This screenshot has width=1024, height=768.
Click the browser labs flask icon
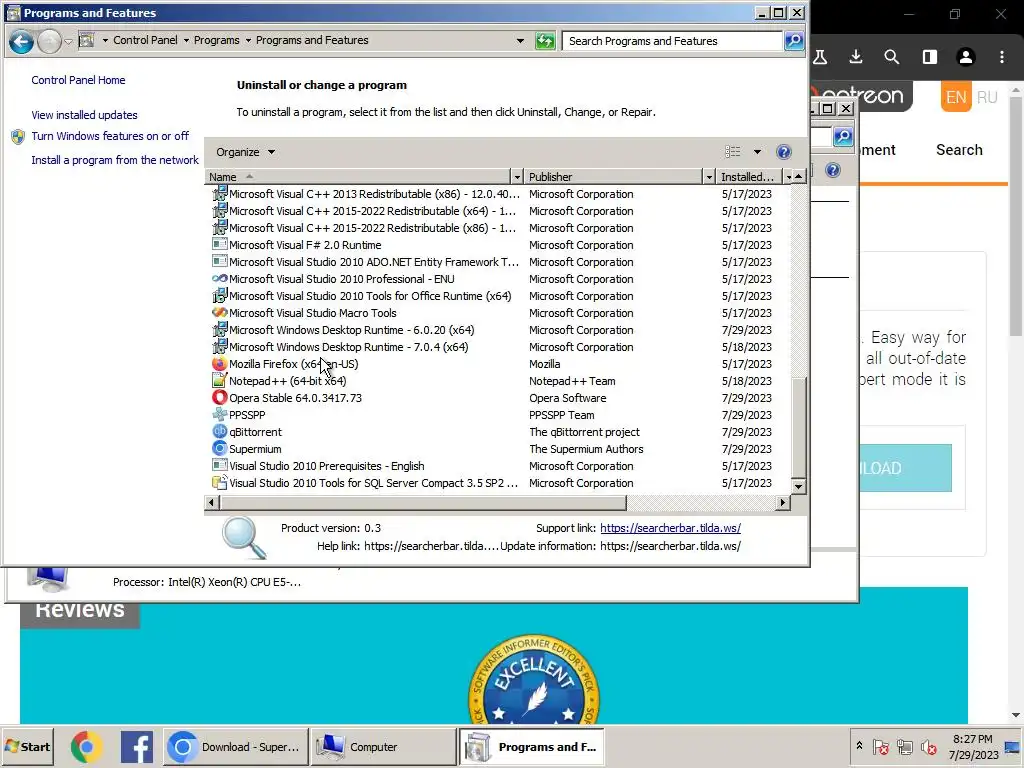click(820, 57)
